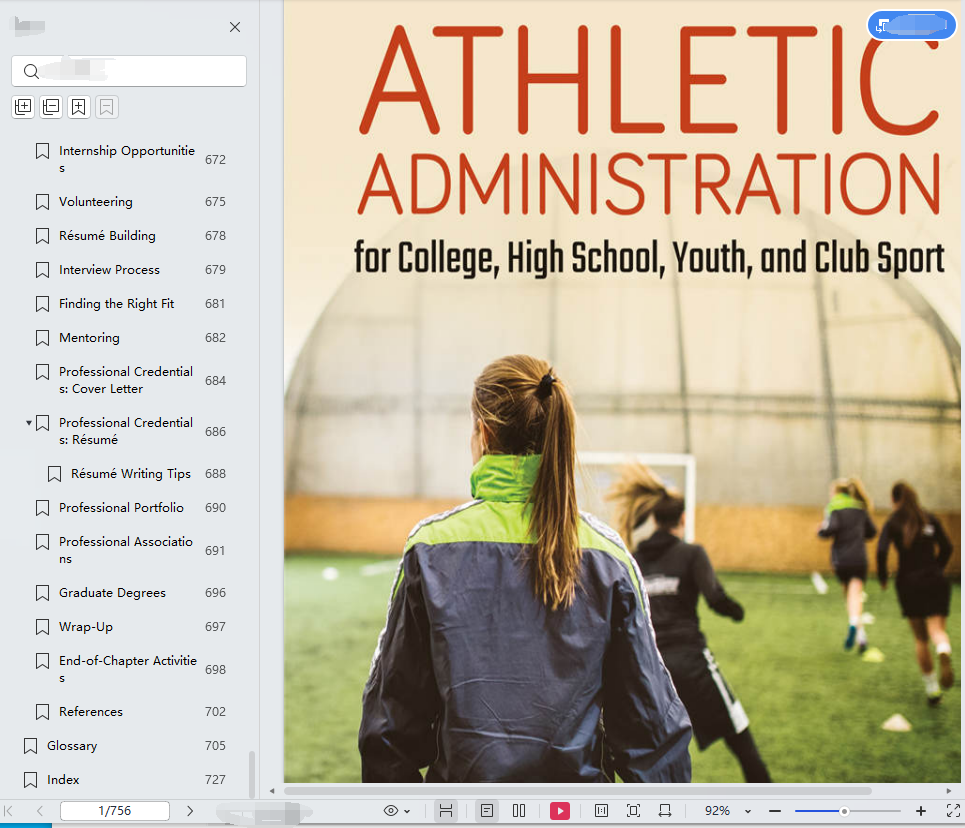Click the zoom slider handle
Viewport: 965px width, 828px height.
844,811
